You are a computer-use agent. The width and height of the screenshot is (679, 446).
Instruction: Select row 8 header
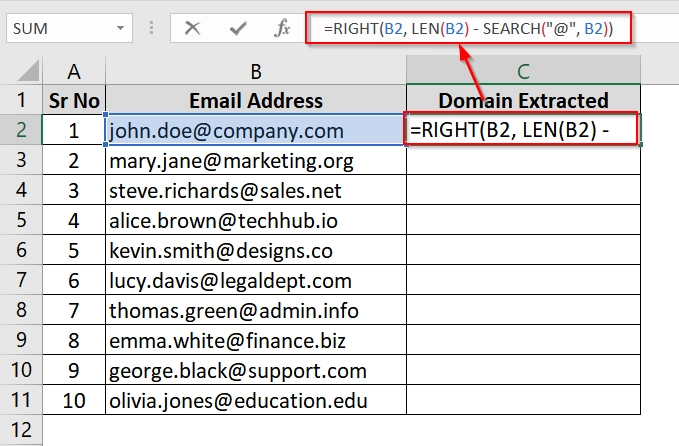(21, 310)
